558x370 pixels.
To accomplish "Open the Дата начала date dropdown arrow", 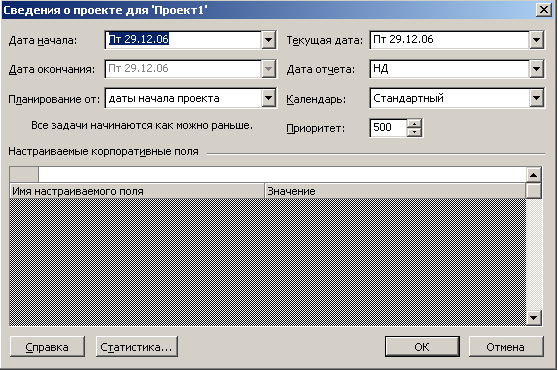I will pos(269,40).
